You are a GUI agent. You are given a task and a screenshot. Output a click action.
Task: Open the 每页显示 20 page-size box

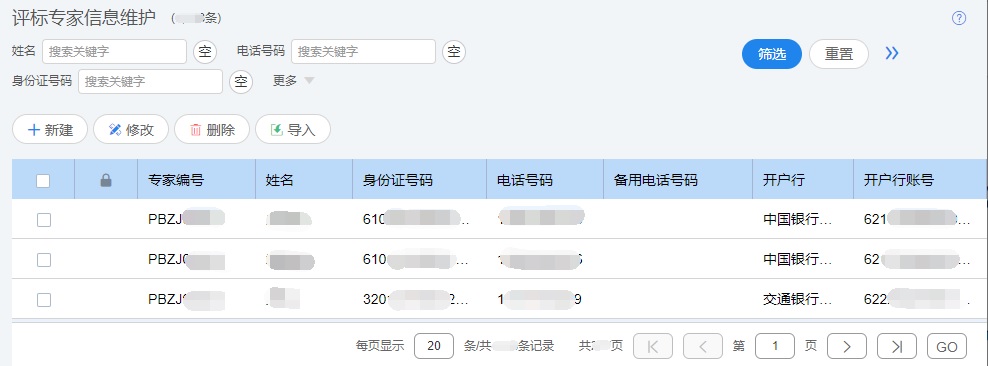pyautogui.click(x=434, y=346)
